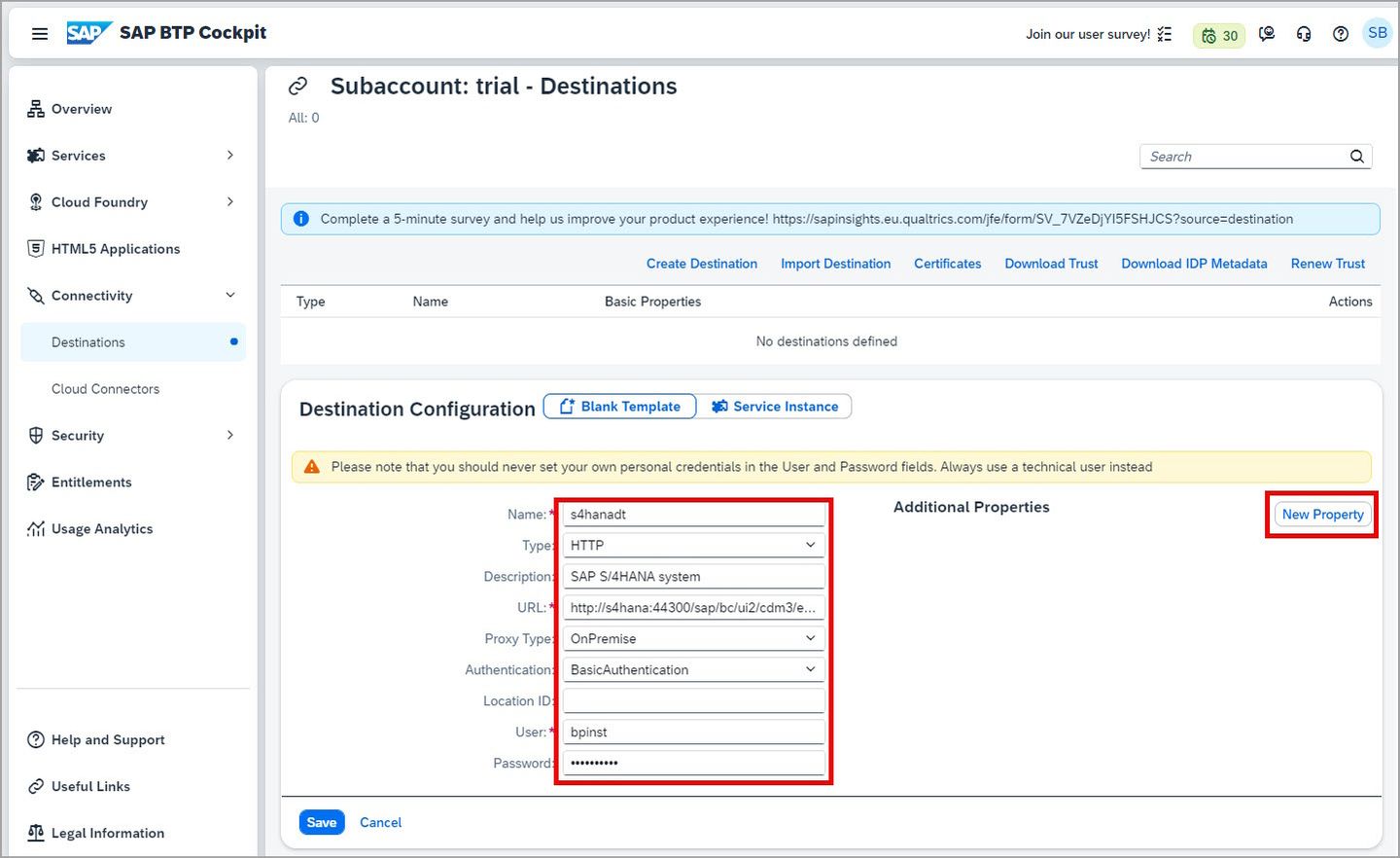The image size is (1400, 858).
Task: Open the Certificates link
Action: pos(948,264)
